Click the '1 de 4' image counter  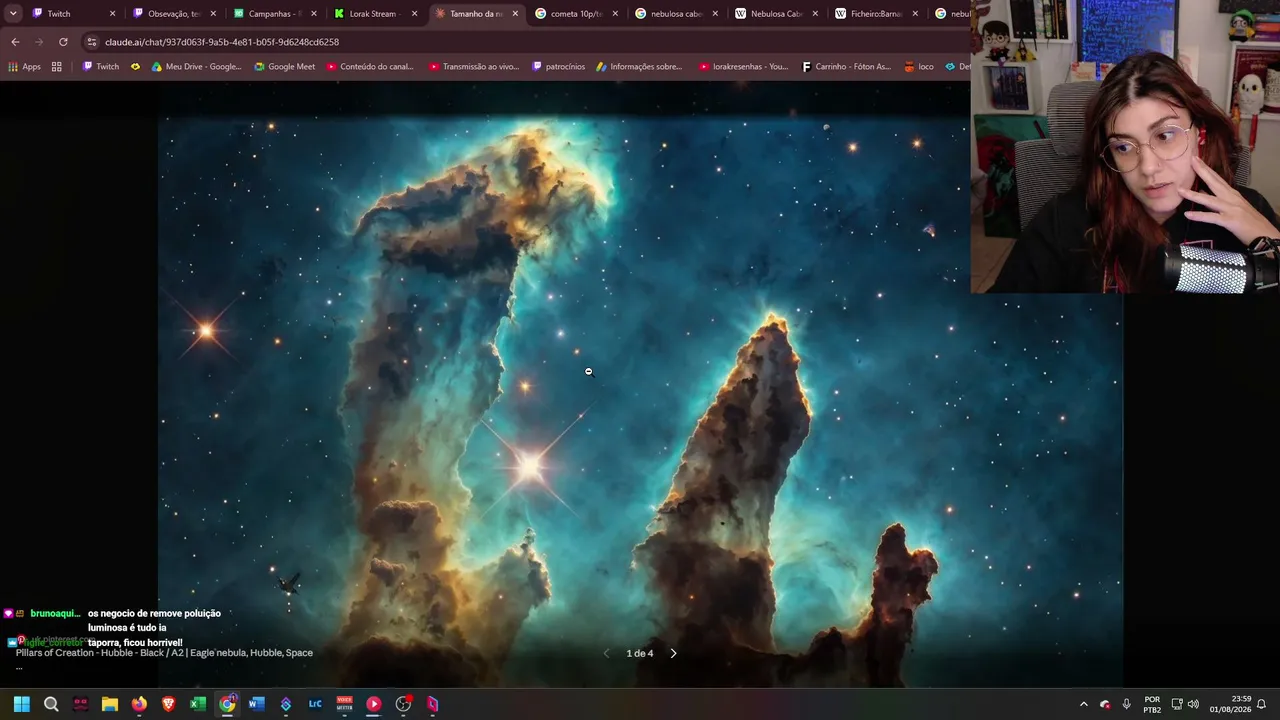click(x=640, y=653)
